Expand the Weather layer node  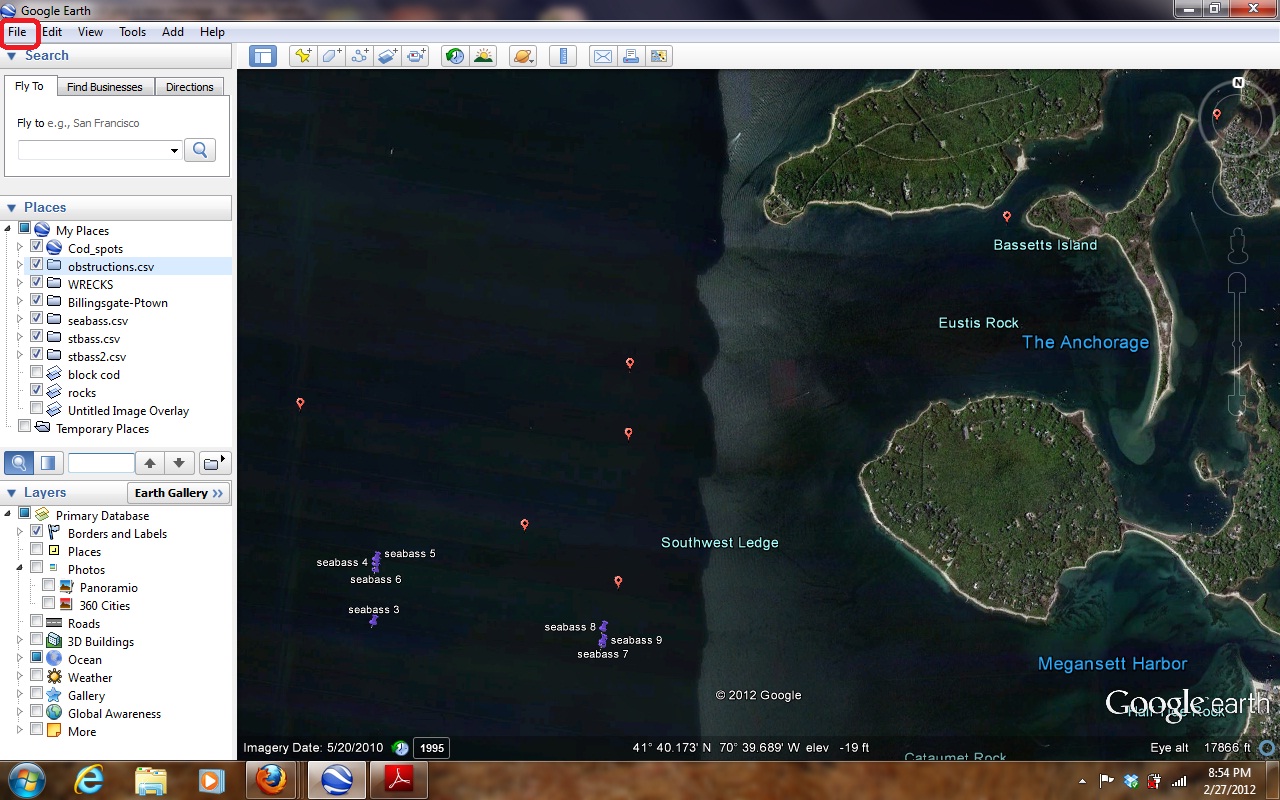[20, 677]
